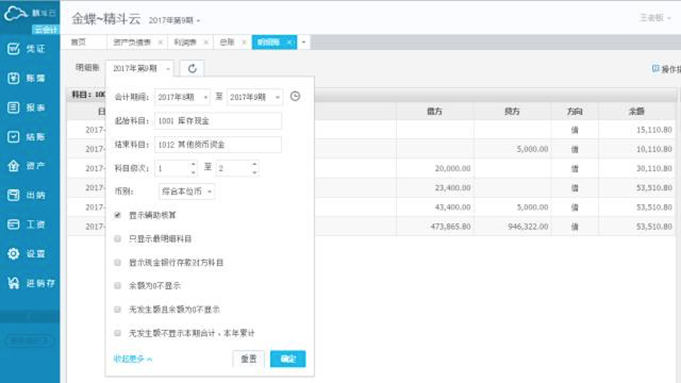Collapse options via 收起更多 link
This screenshot has width=681, height=383.
[x=132, y=359]
